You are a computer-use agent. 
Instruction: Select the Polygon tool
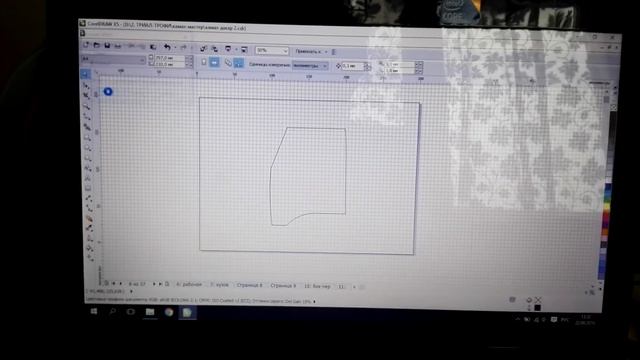[x=88, y=158]
